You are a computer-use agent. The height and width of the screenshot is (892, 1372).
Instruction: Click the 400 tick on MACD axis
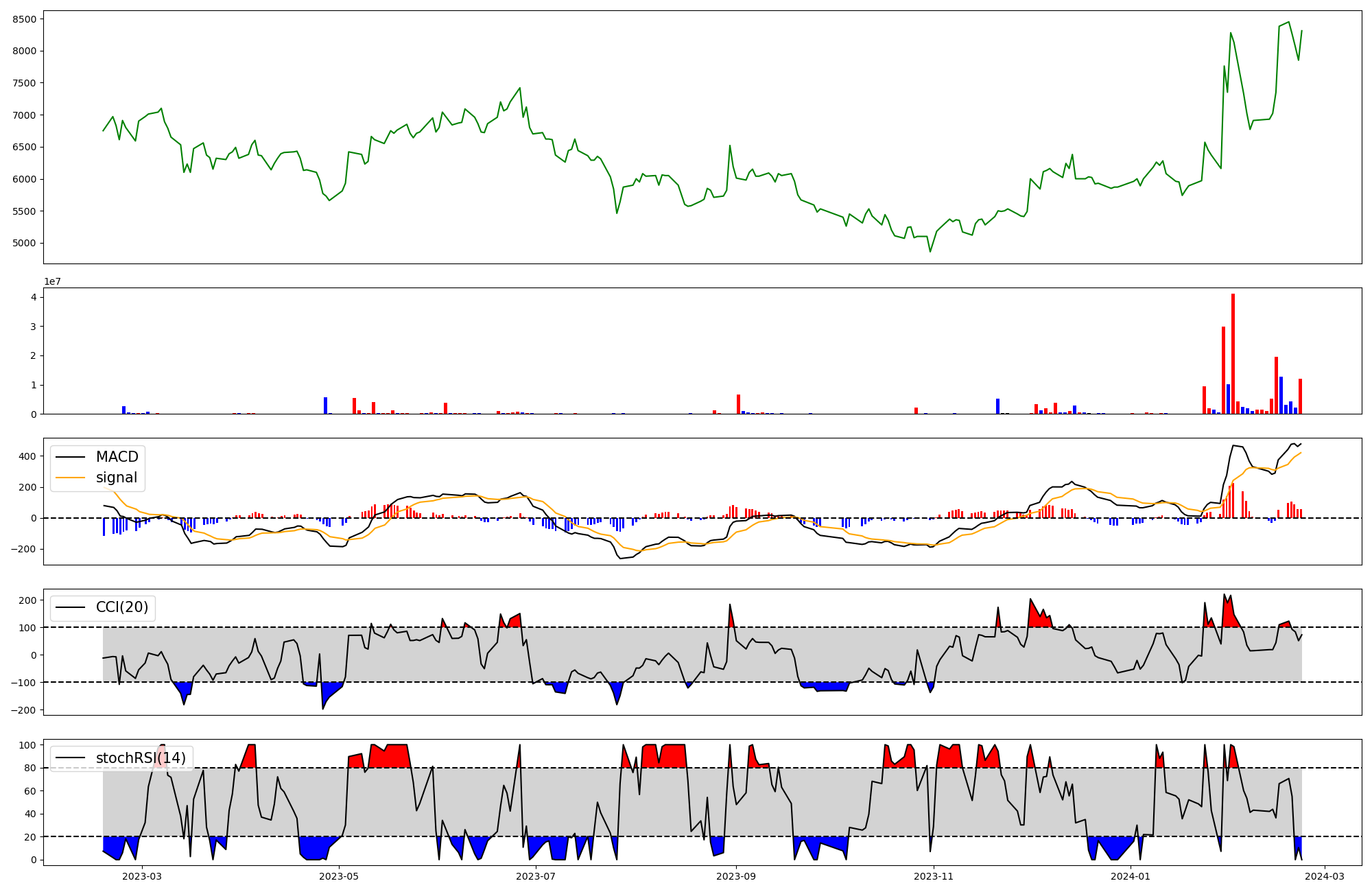(29, 457)
